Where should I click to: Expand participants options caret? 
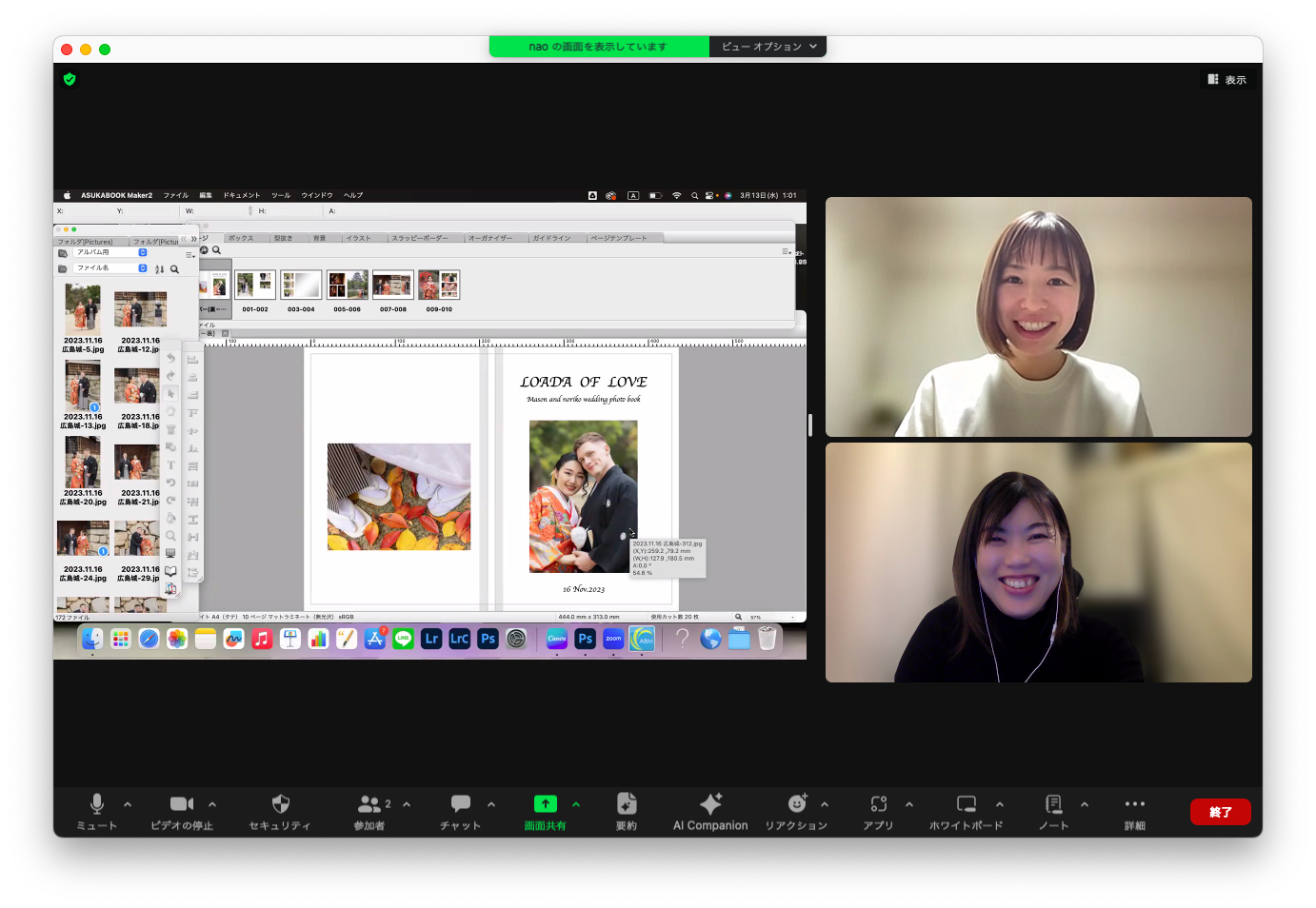click(407, 804)
